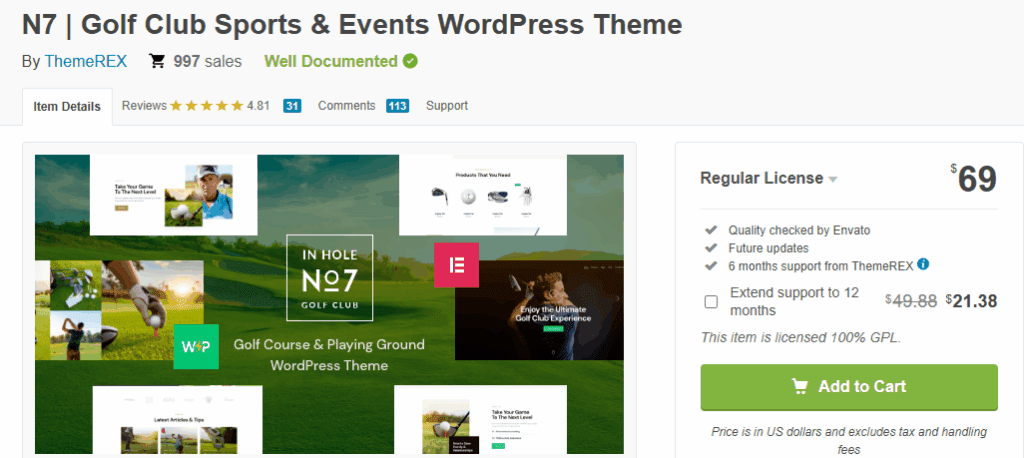Click the Products That You Need preview panel
Viewport: 1024px width, 458px height.
483,195
